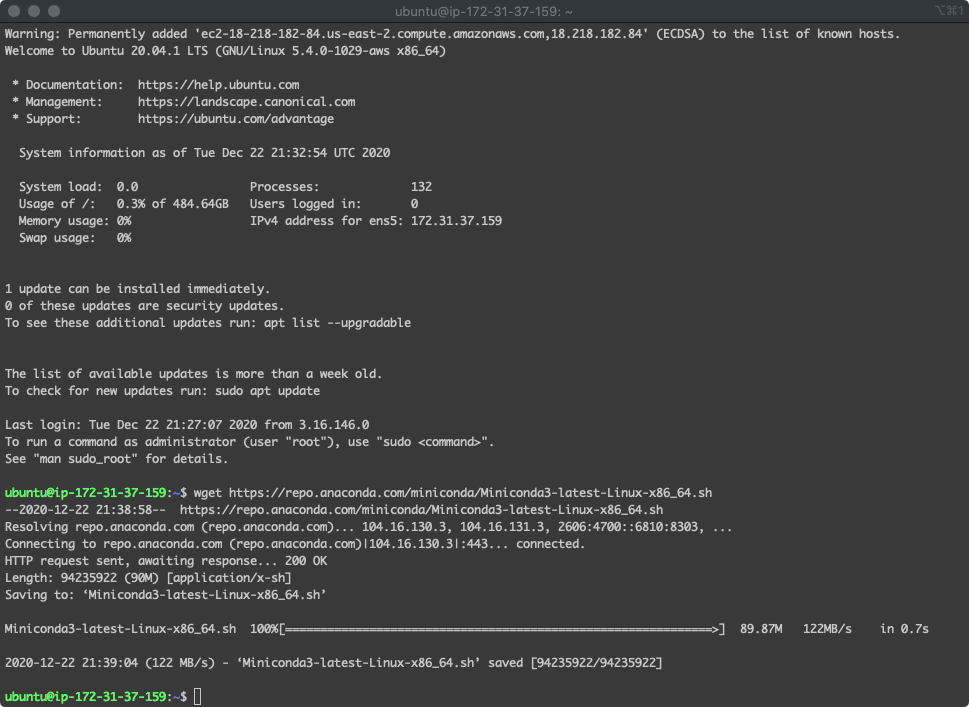Click the last green prompt at the bottom

click(96, 696)
